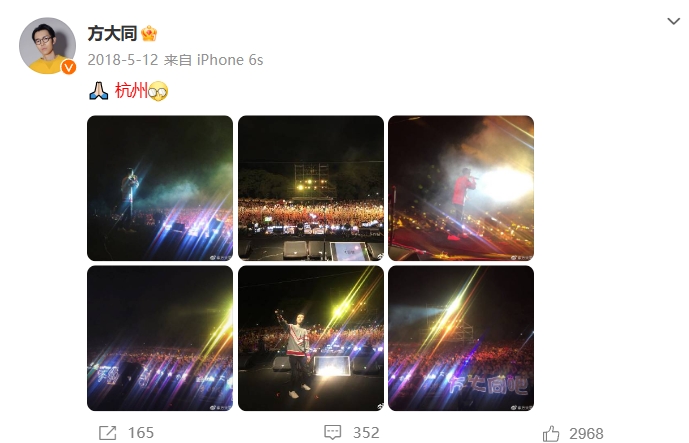Click the praying hands emoji
This screenshot has width=689, height=443.
coord(98,91)
